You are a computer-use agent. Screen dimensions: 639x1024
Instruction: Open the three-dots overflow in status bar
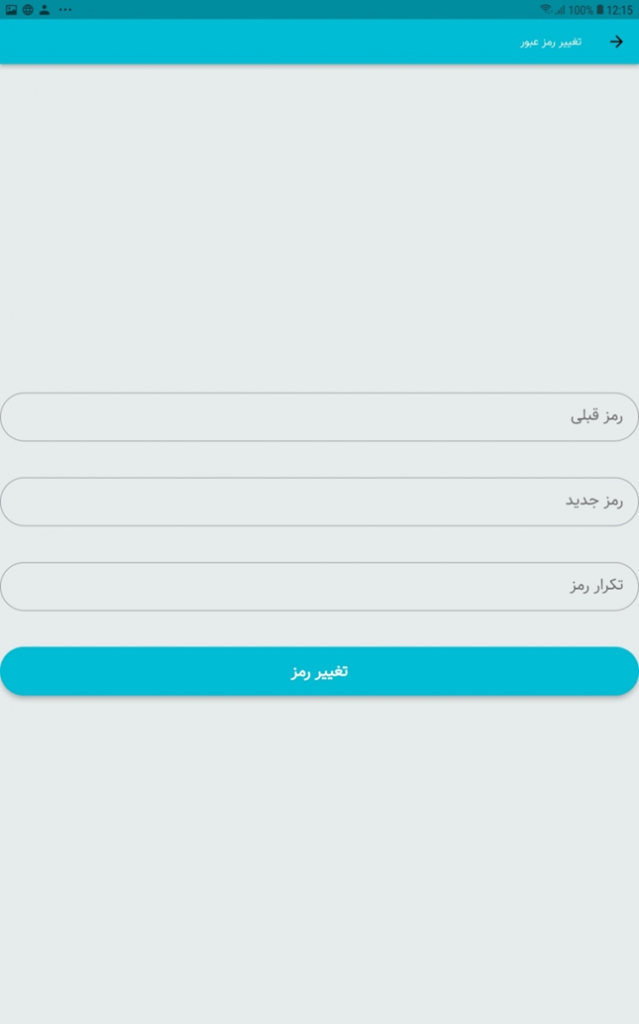coord(65,10)
